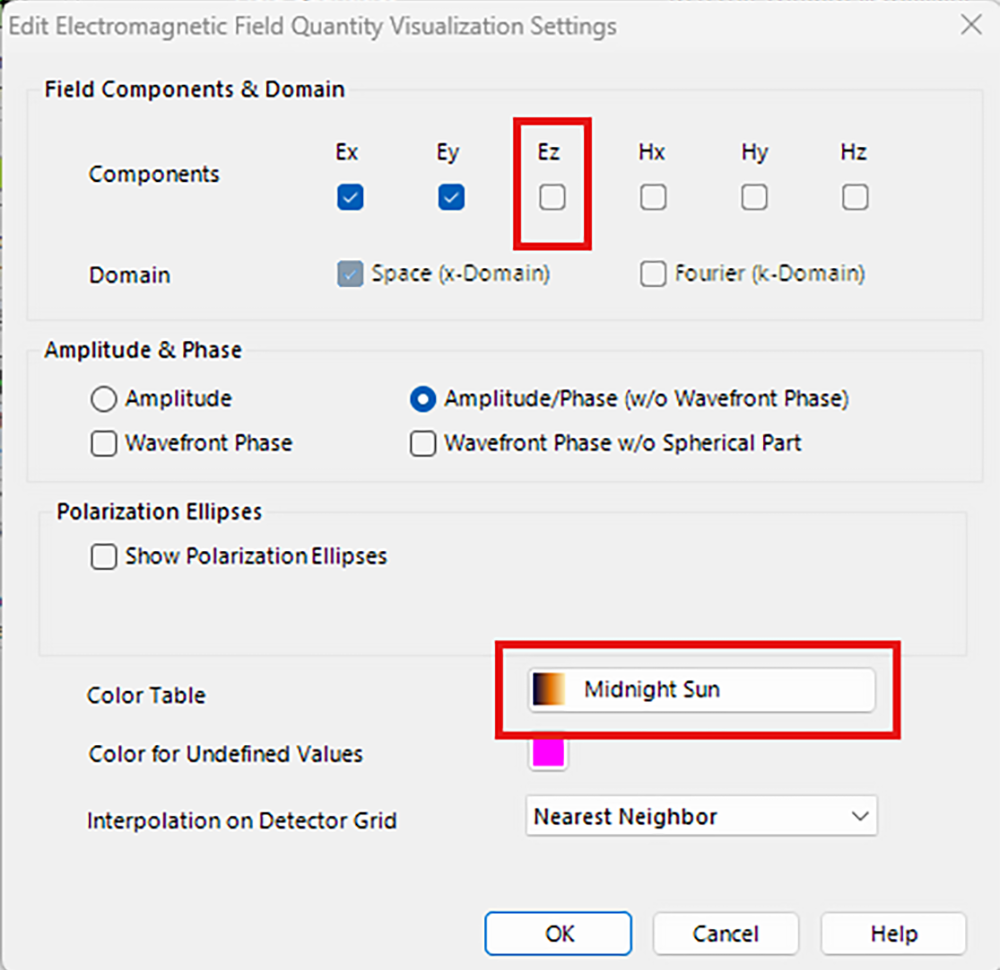Enable the Ez component checkbox

(x=552, y=197)
